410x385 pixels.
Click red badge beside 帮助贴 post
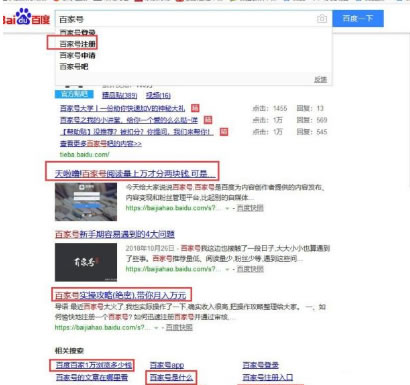click(x=224, y=132)
